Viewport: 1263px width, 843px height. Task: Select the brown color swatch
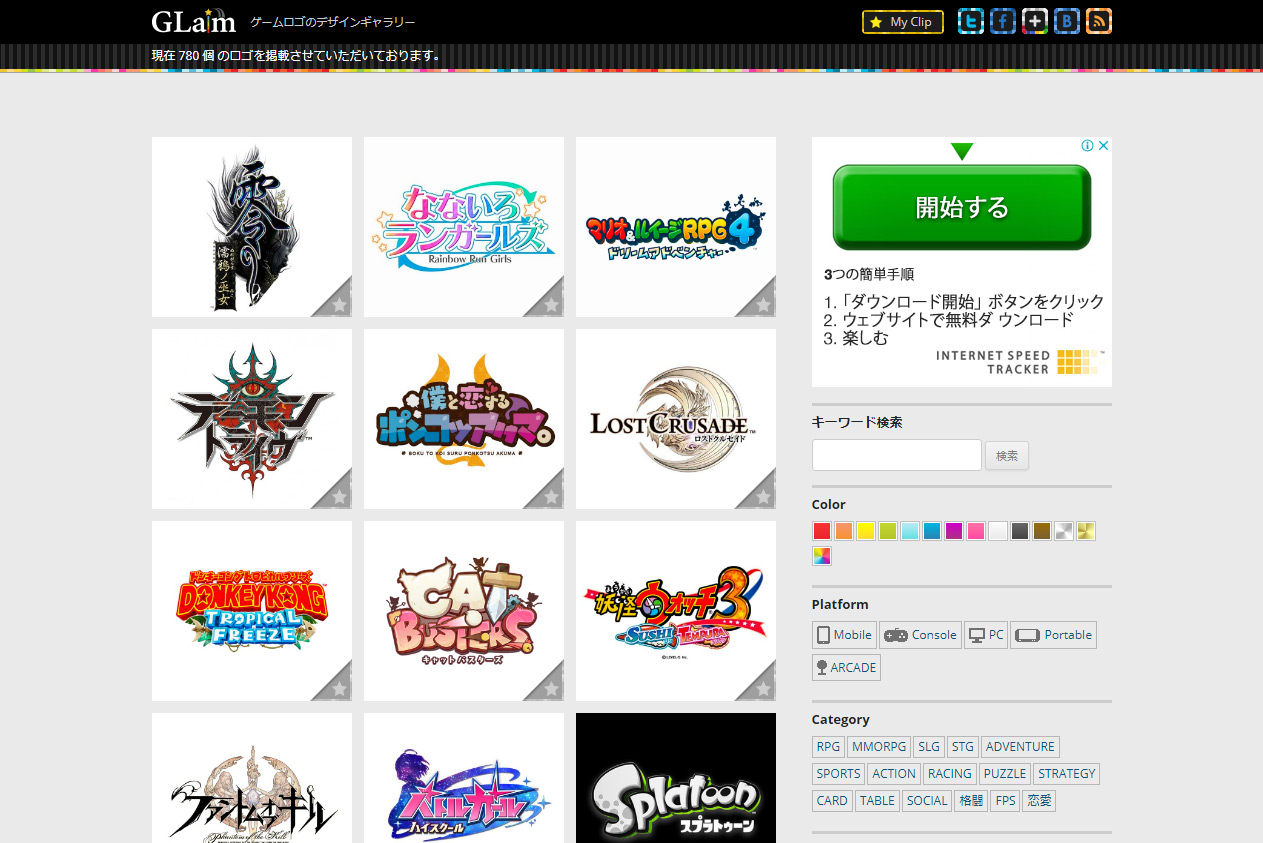click(1042, 531)
